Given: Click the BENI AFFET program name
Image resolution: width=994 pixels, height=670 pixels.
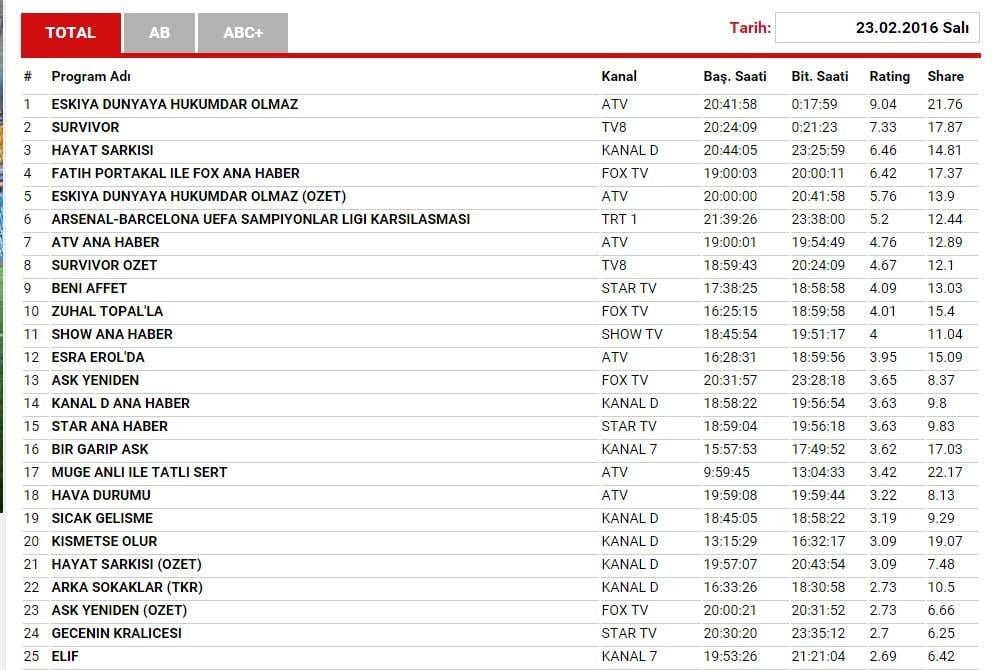Looking at the screenshot, I should [89, 288].
